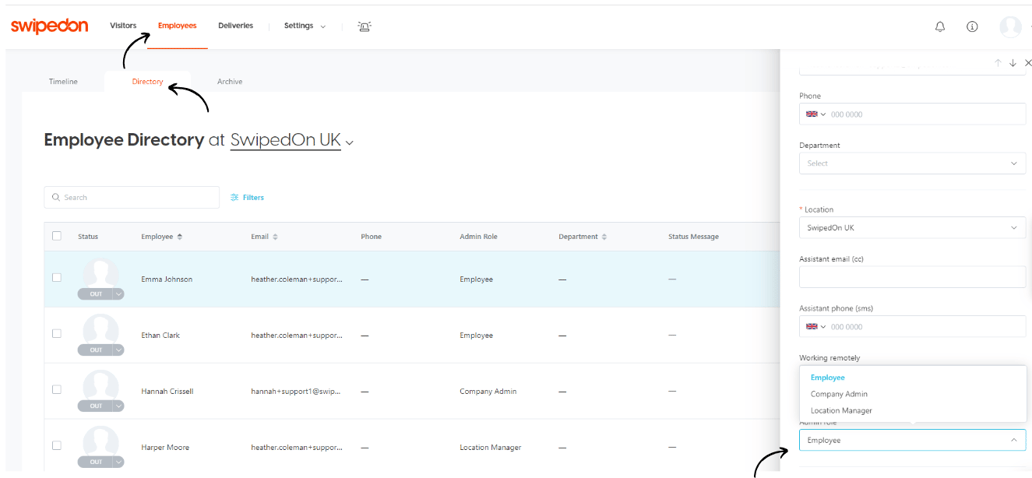
Task: Select Emma Johnson's row checkbox
Action: coord(57,278)
